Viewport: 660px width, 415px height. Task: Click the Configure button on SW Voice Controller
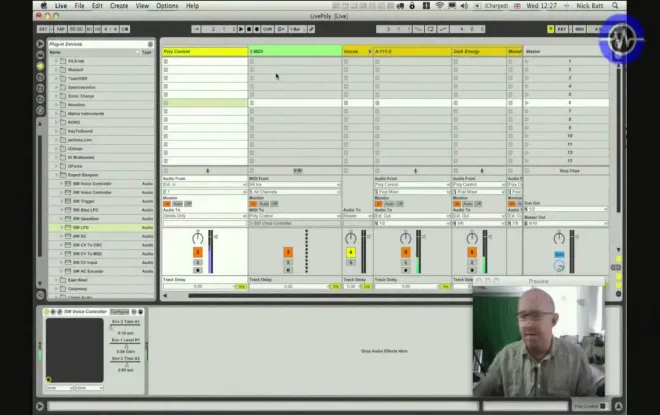point(120,312)
